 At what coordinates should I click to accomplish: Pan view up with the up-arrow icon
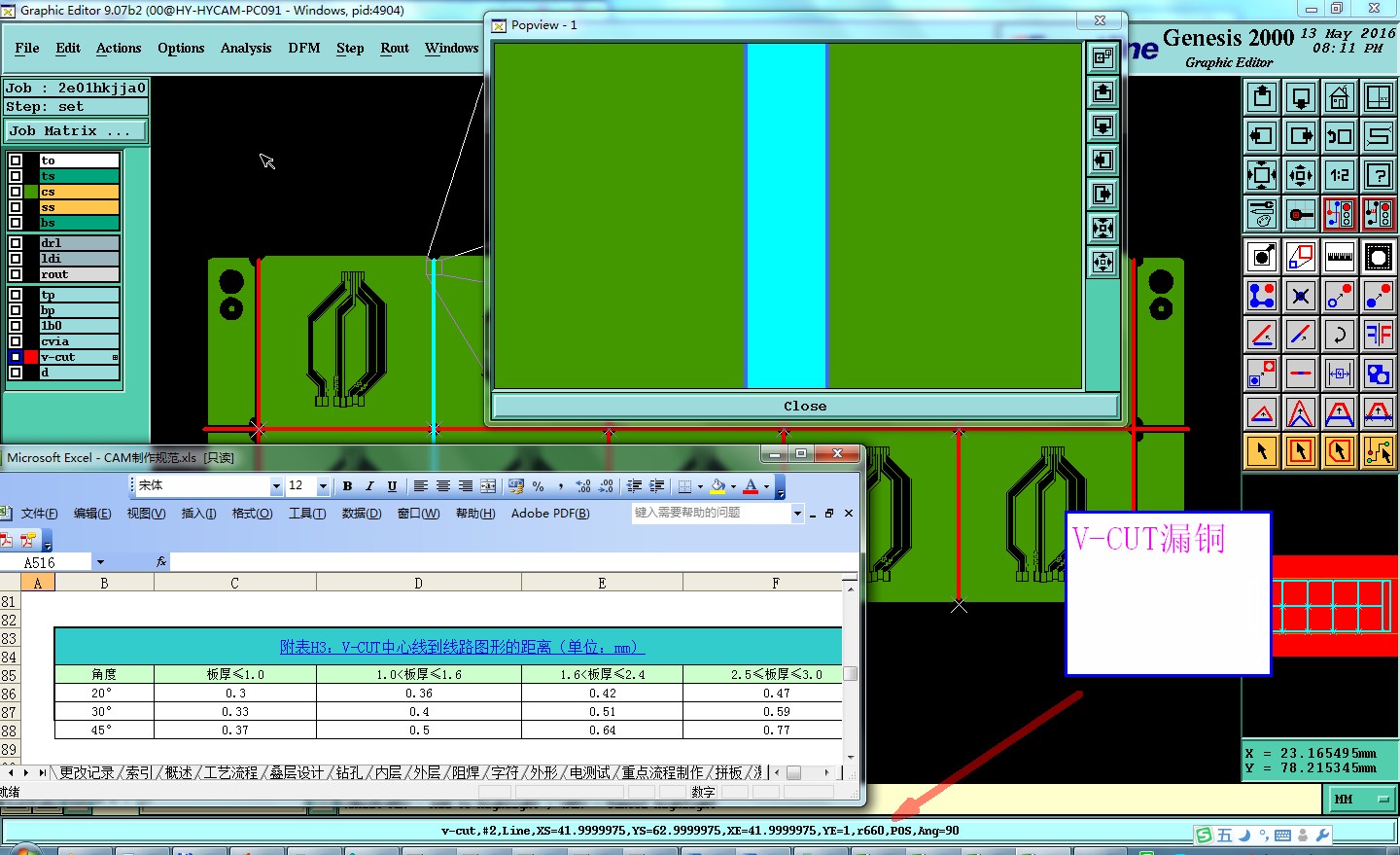coord(1262,97)
